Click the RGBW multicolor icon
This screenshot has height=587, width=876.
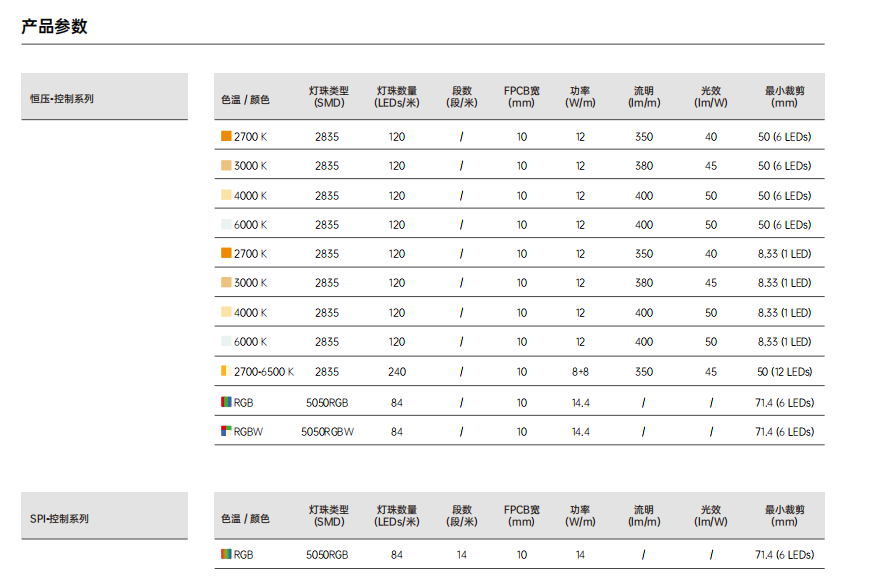click(x=226, y=431)
